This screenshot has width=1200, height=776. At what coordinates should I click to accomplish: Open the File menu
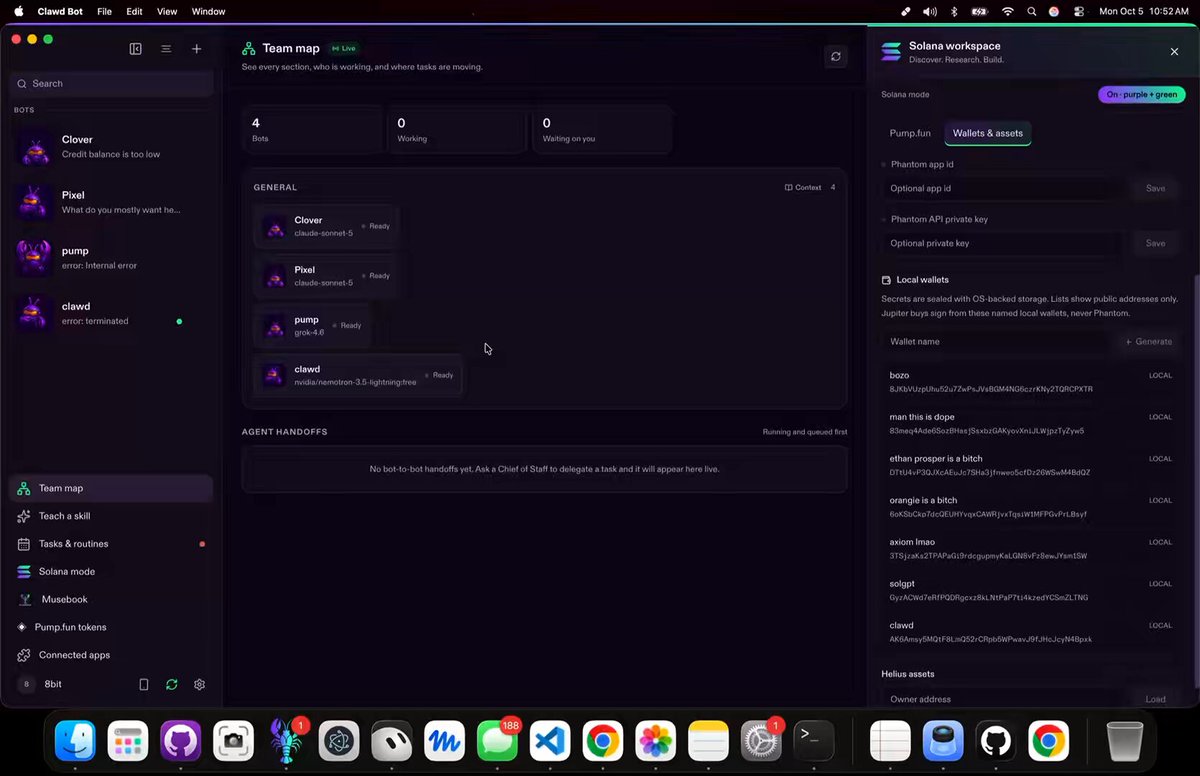click(104, 12)
